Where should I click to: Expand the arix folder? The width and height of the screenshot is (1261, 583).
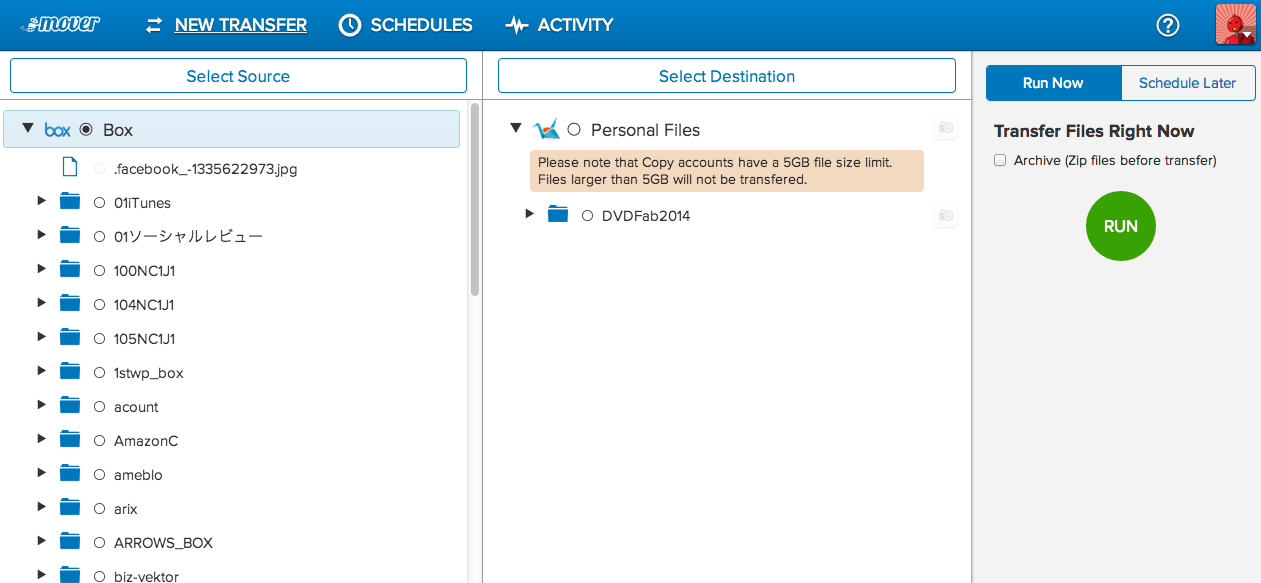point(41,507)
